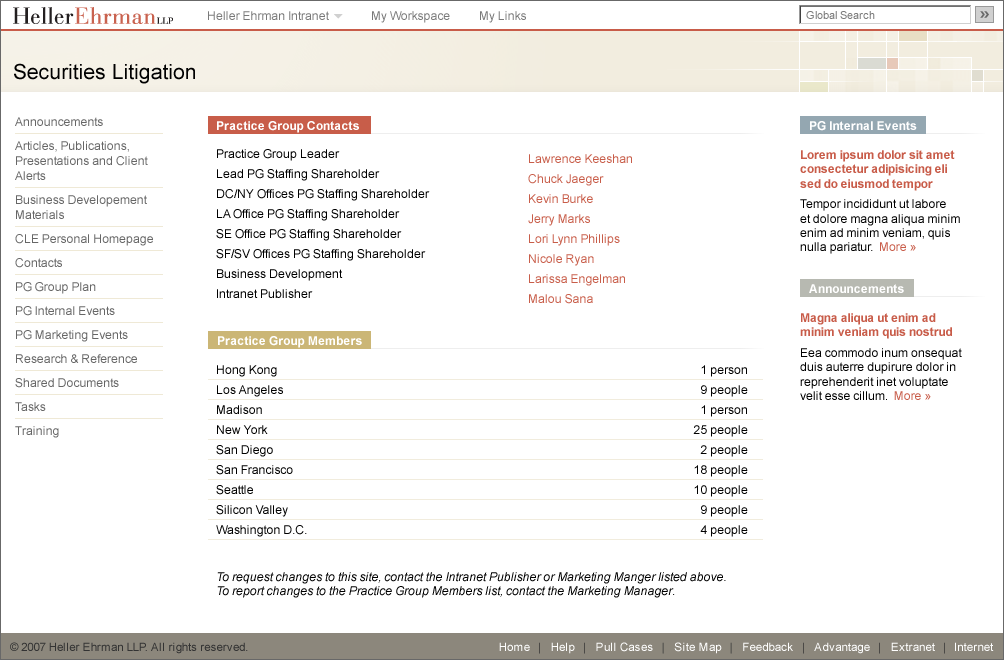Open Research & Reference section
The image size is (1004, 660).
(76, 359)
